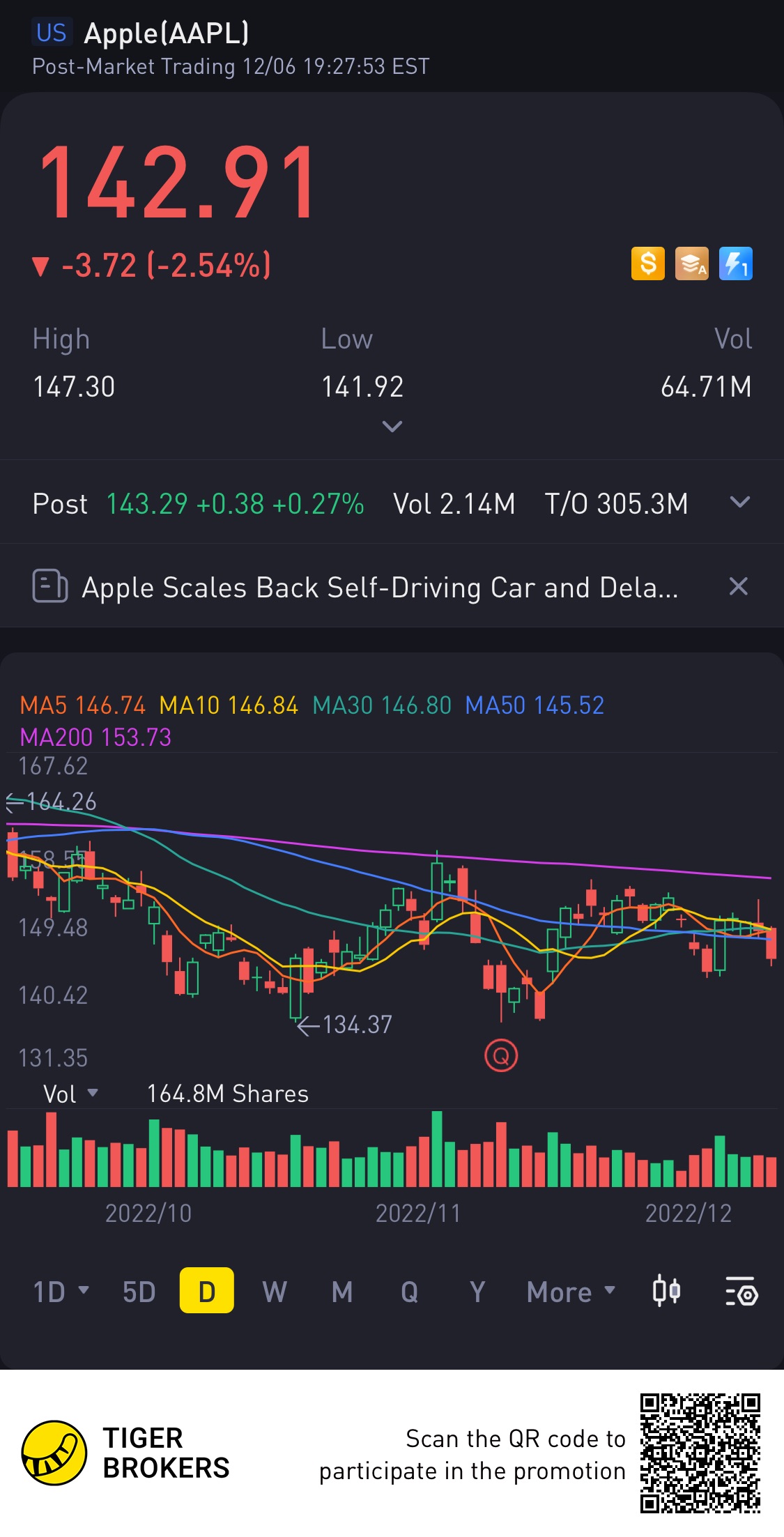Open the 1D interval dropdown

(x=61, y=1292)
